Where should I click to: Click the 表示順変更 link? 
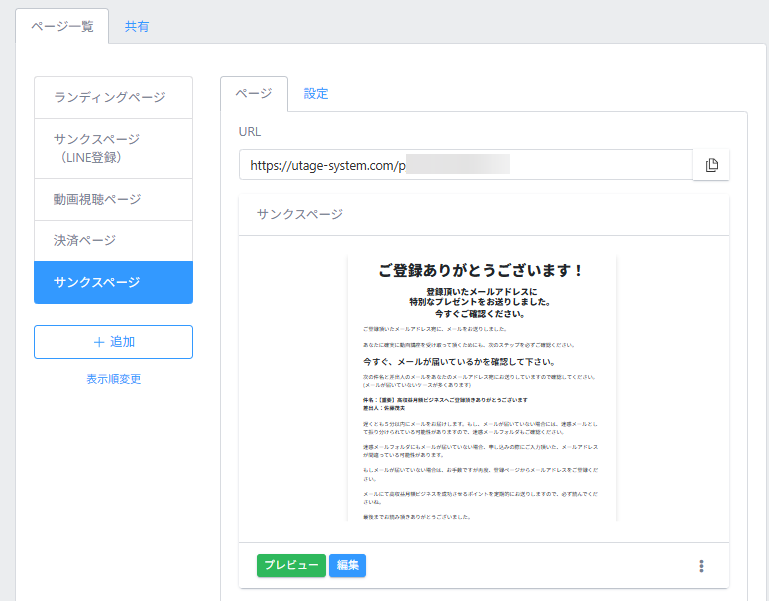(113, 379)
